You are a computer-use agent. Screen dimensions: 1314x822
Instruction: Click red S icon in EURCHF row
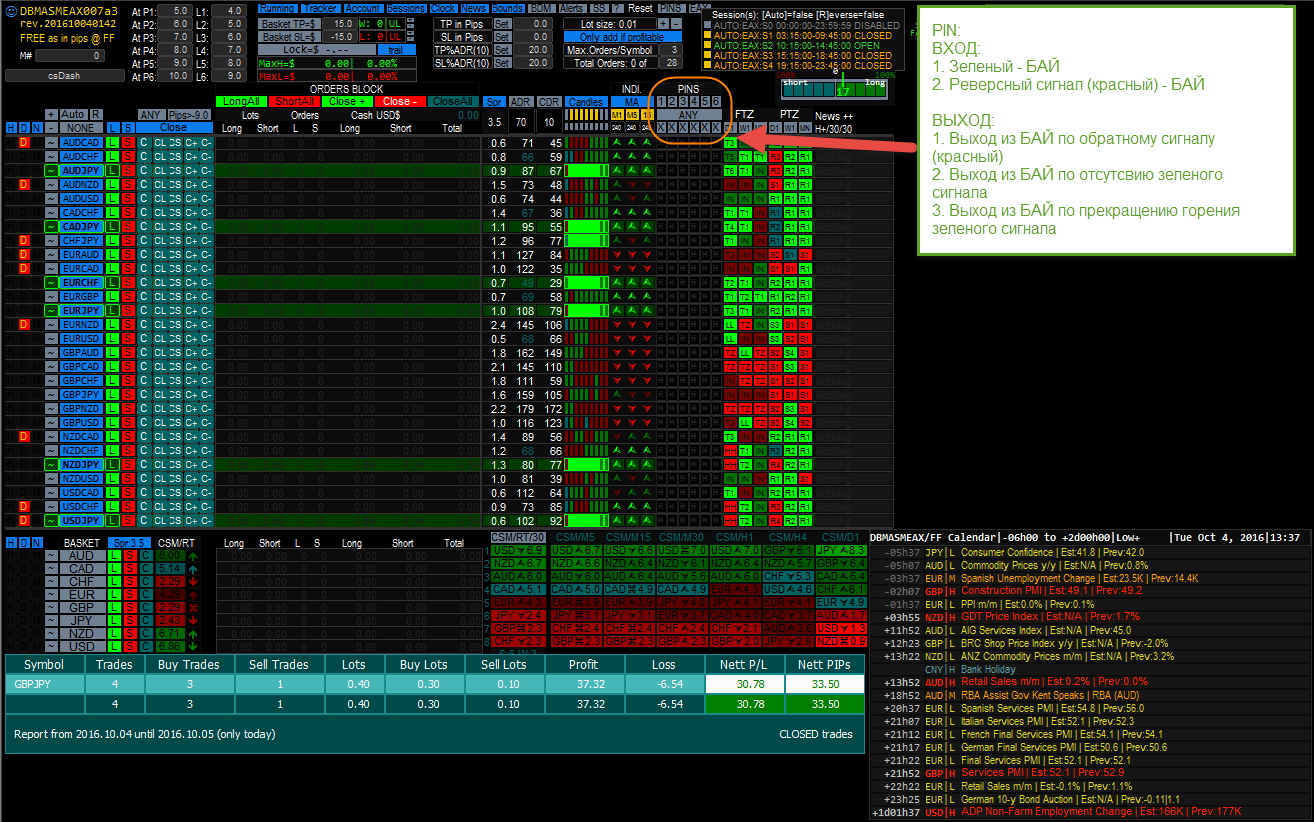128,283
